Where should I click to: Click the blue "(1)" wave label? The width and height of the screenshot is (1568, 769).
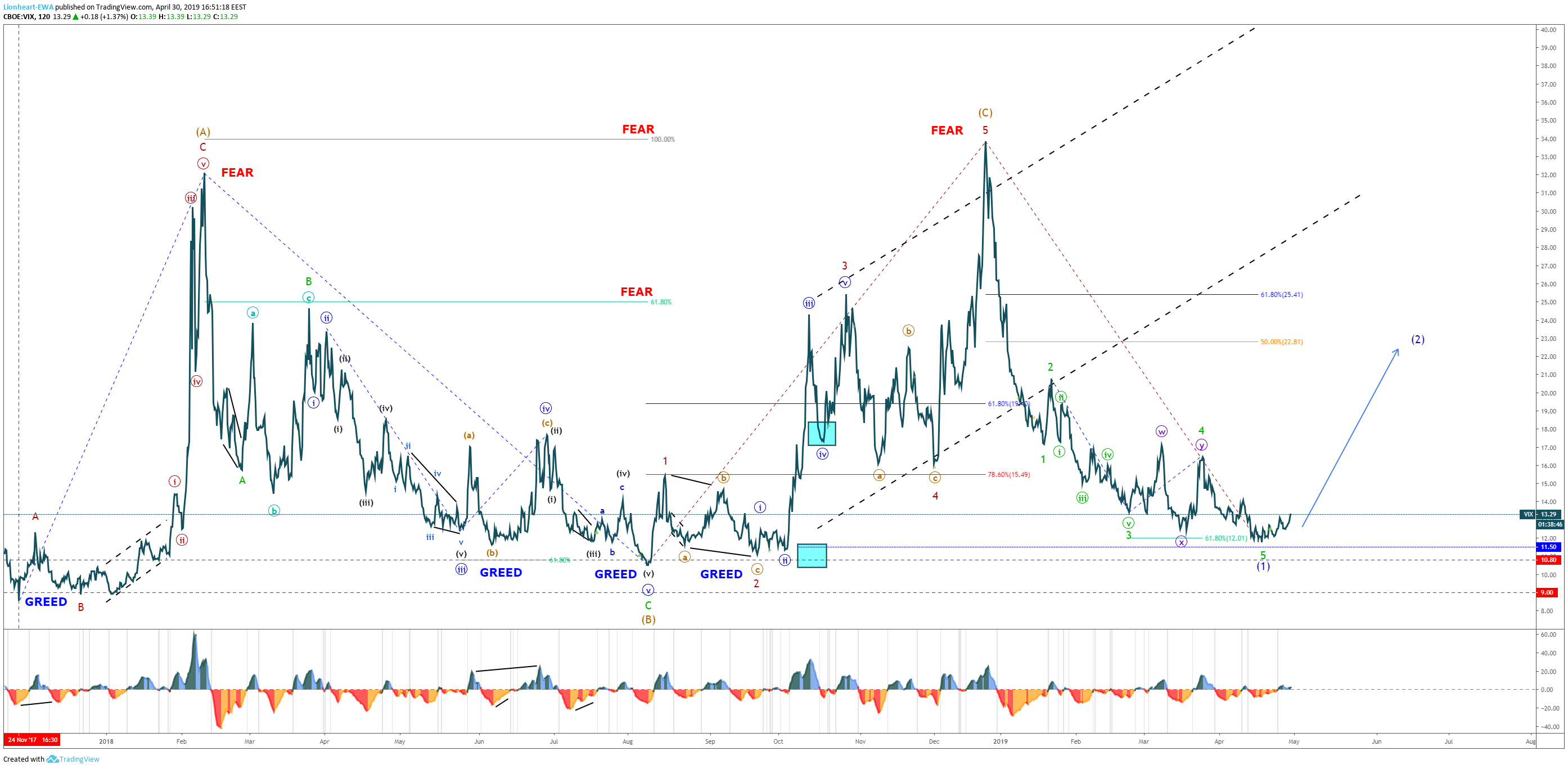click(x=1263, y=566)
